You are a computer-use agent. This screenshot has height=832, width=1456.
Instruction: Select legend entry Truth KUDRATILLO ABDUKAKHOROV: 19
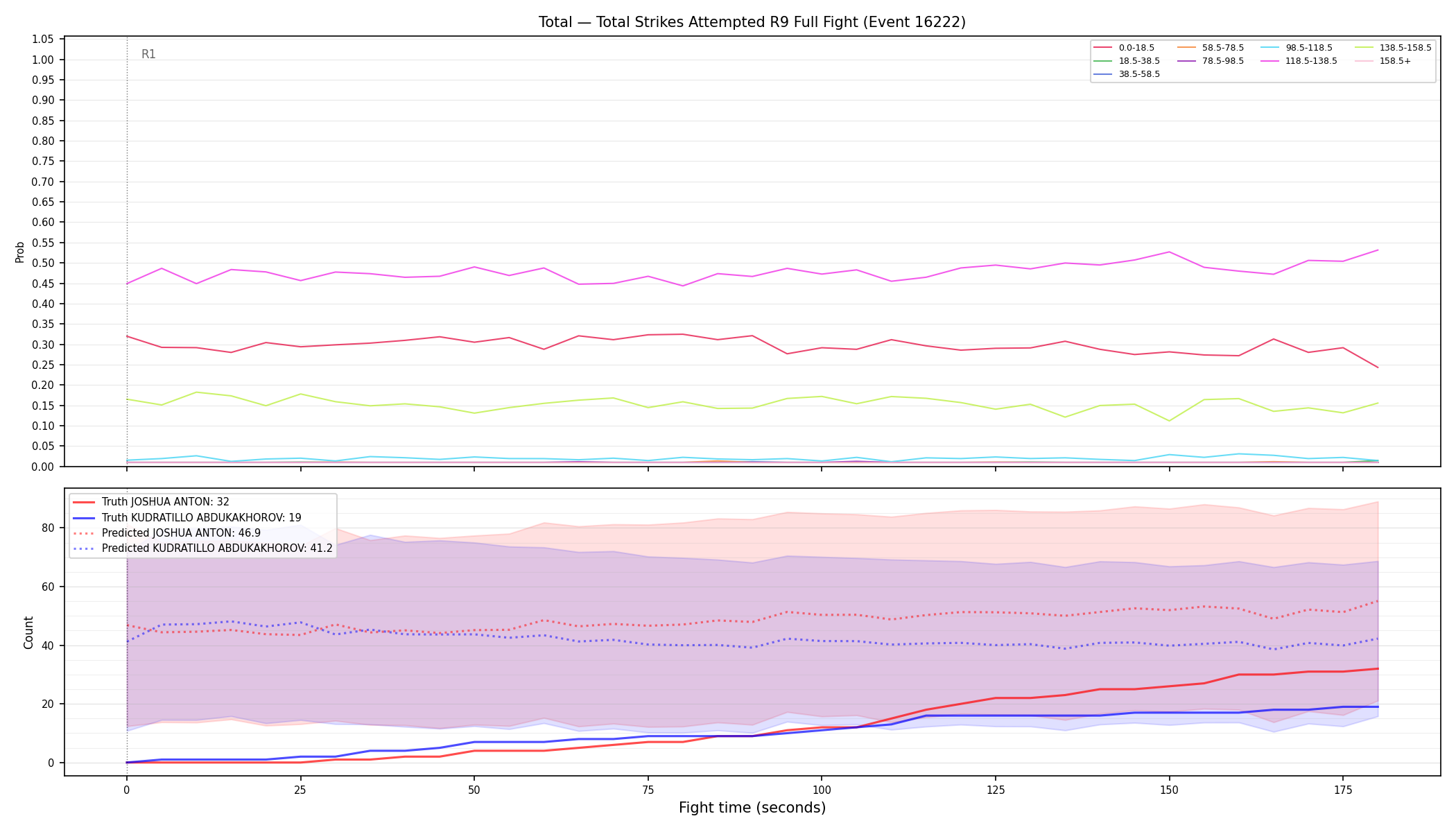(x=187, y=518)
